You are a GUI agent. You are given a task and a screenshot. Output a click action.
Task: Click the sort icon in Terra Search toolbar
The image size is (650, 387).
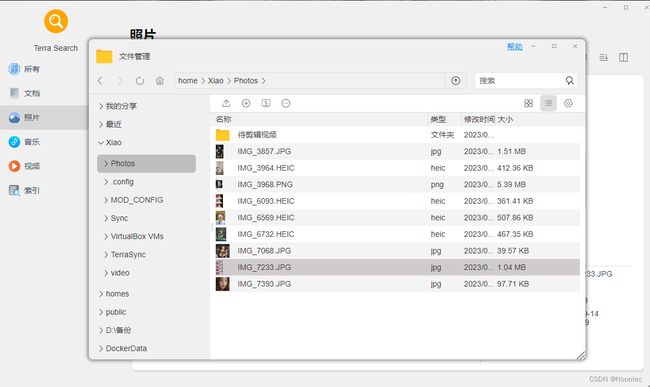(x=604, y=57)
